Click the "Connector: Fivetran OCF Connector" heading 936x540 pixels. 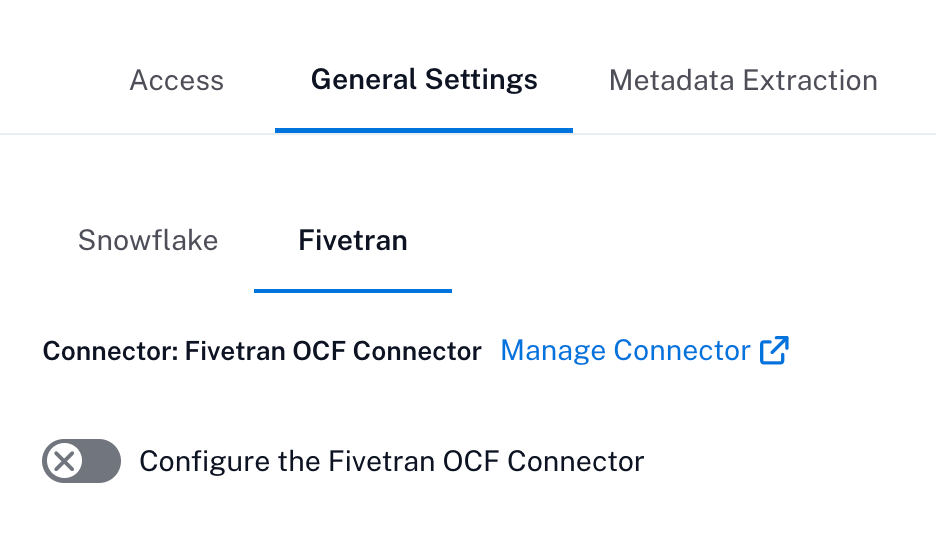point(262,351)
